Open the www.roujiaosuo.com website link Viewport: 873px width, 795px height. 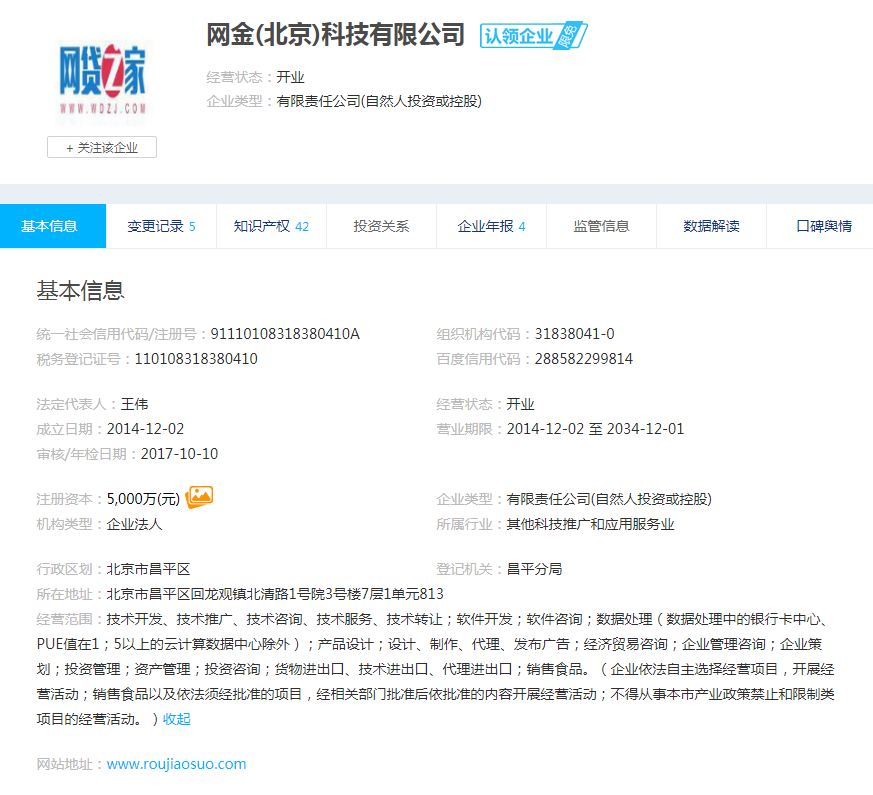coord(176,764)
